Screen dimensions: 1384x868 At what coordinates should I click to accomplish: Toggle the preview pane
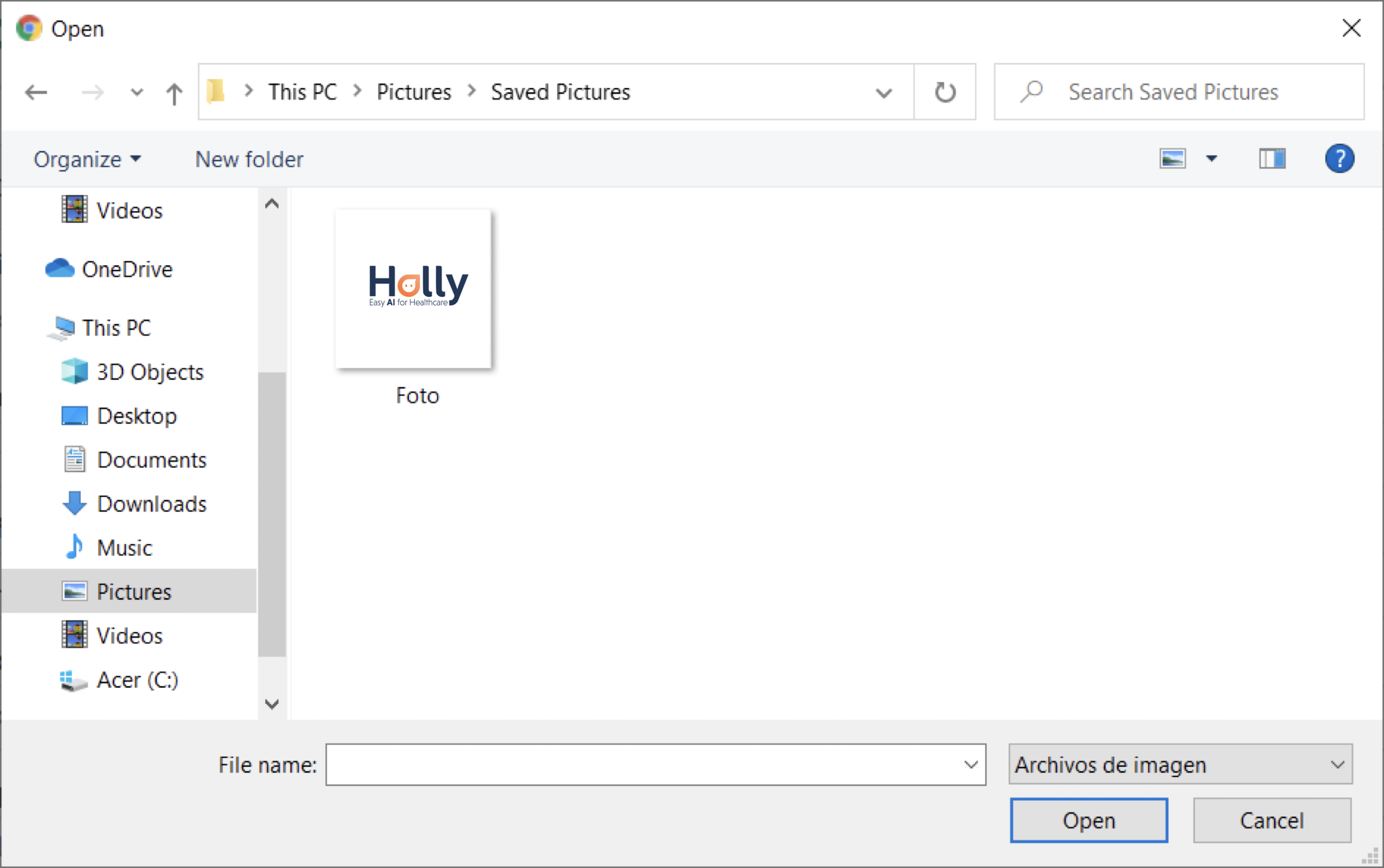pyautogui.click(x=1272, y=159)
